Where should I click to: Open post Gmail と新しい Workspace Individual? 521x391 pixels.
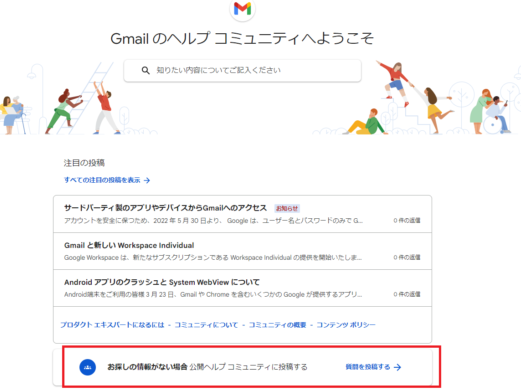(x=129, y=245)
